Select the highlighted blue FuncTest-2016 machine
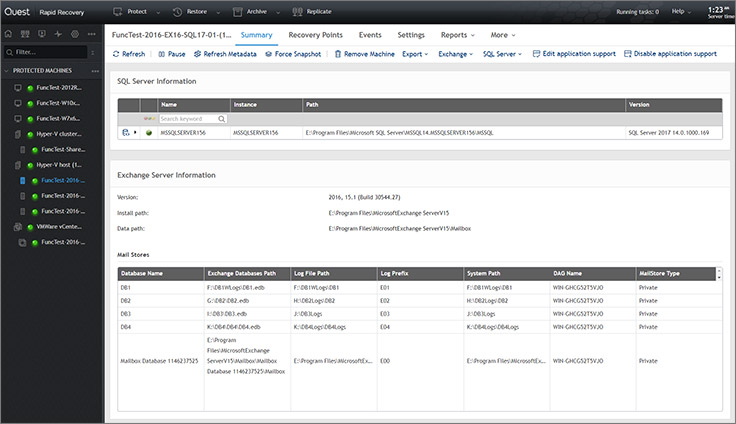Viewport: 736px width, 424px height. [63, 181]
